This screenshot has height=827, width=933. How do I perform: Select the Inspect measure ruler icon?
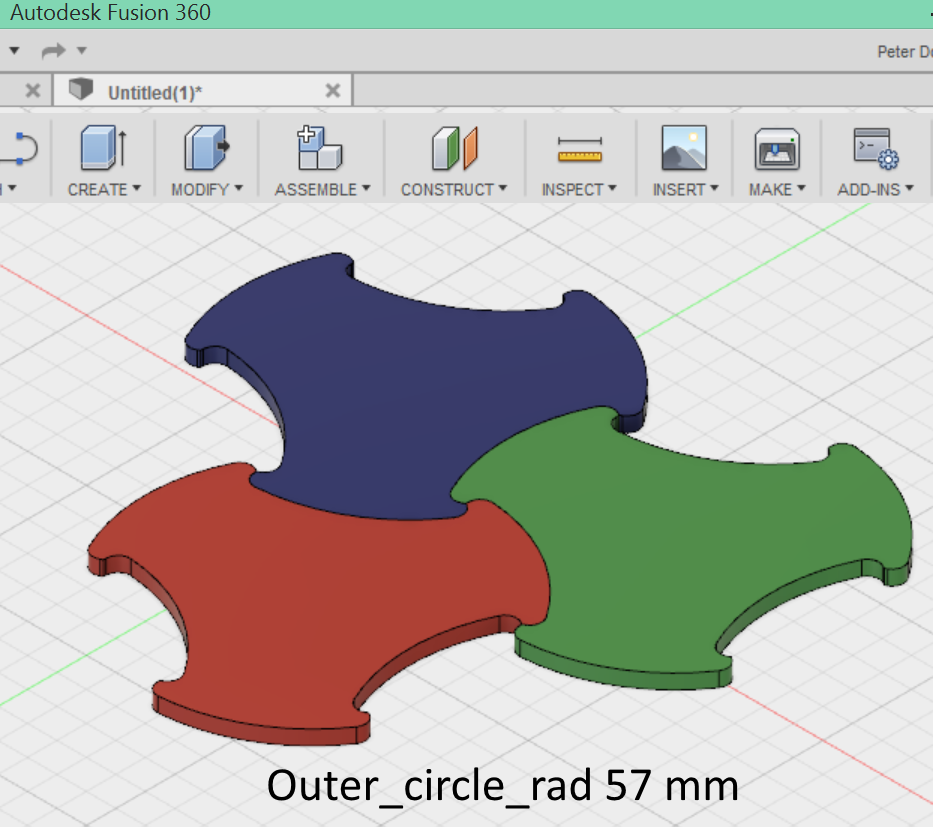[579, 150]
